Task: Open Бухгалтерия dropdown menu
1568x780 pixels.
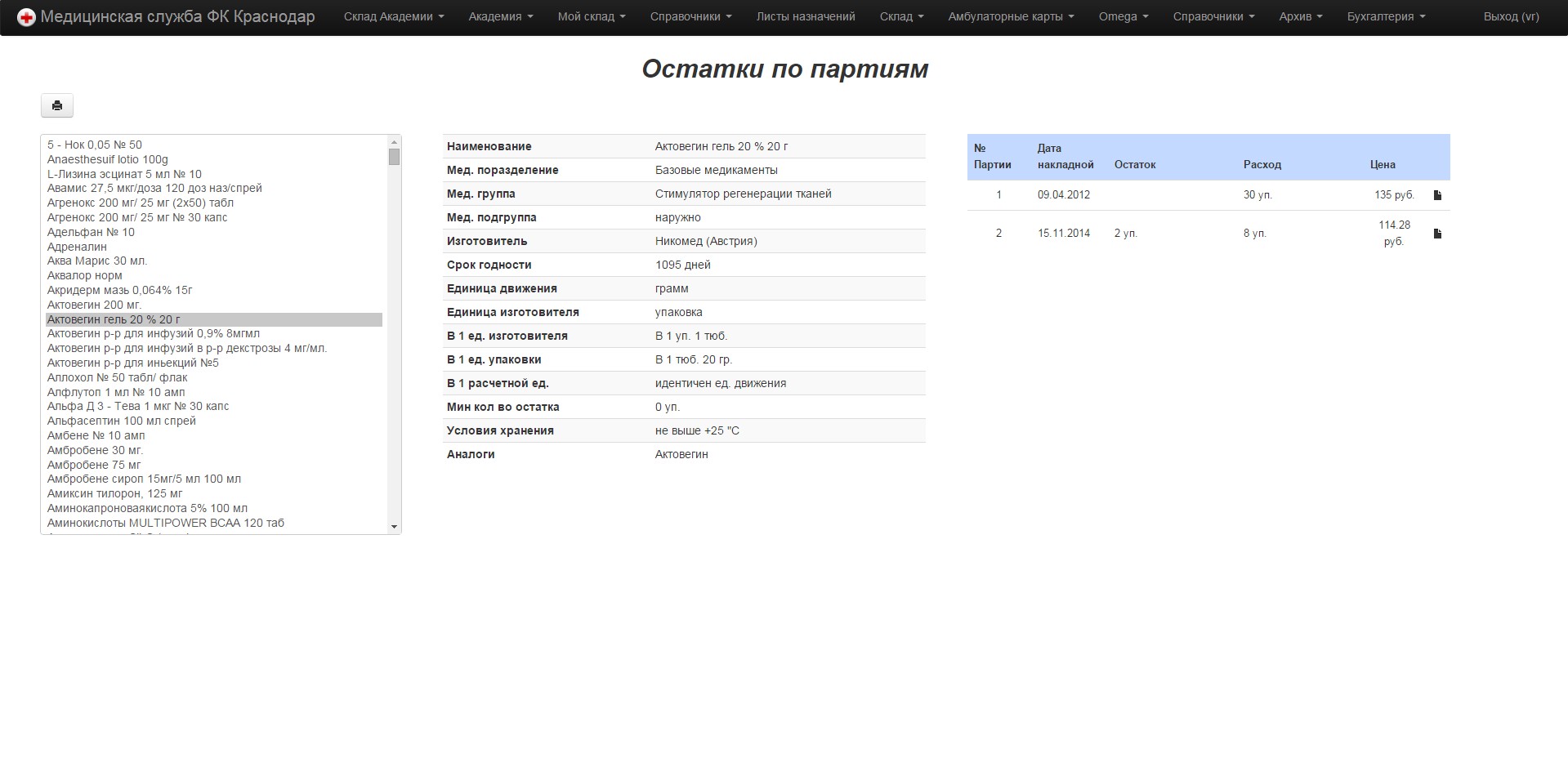Action: point(1386,16)
